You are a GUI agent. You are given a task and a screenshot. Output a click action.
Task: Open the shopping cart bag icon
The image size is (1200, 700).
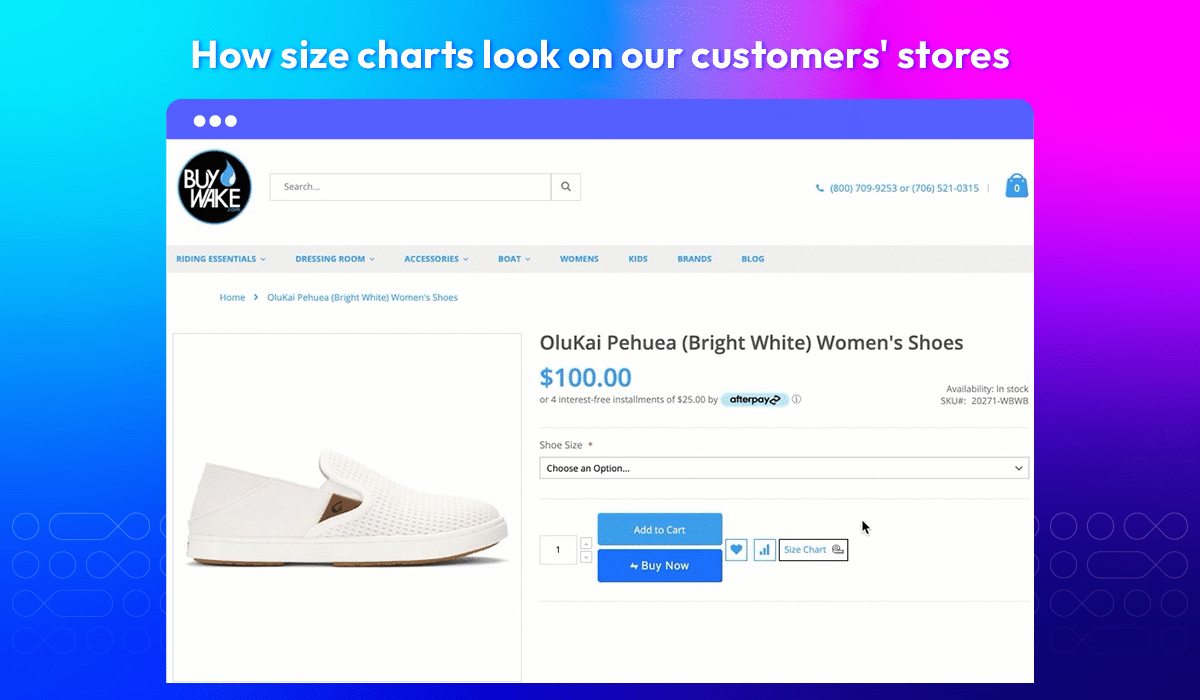coord(1017,186)
